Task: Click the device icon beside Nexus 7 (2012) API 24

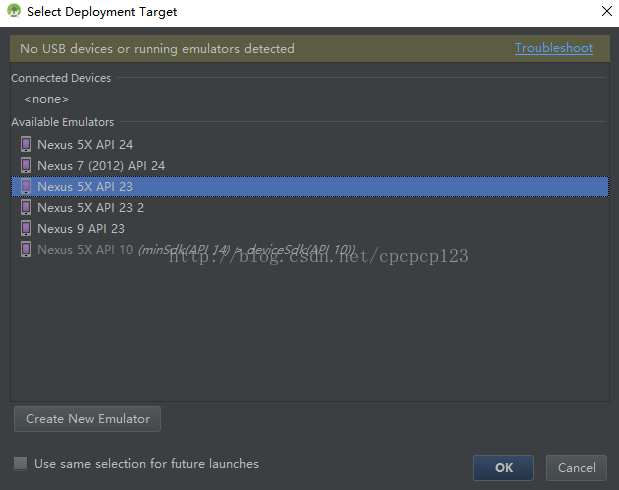Action: (x=26, y=165)
